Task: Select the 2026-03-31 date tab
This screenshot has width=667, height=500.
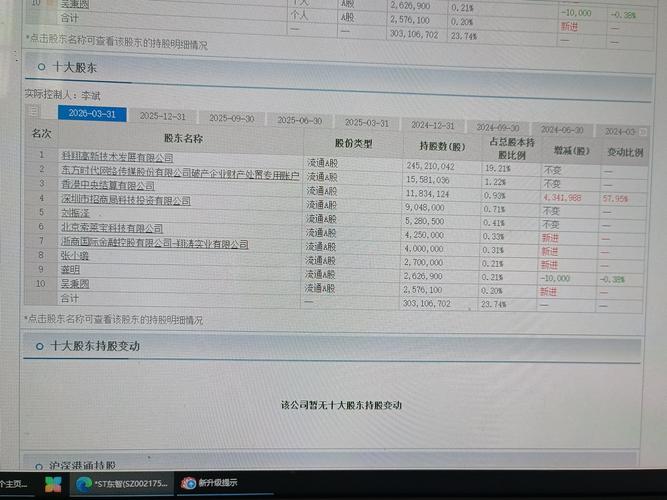Action: coord(92,114)
